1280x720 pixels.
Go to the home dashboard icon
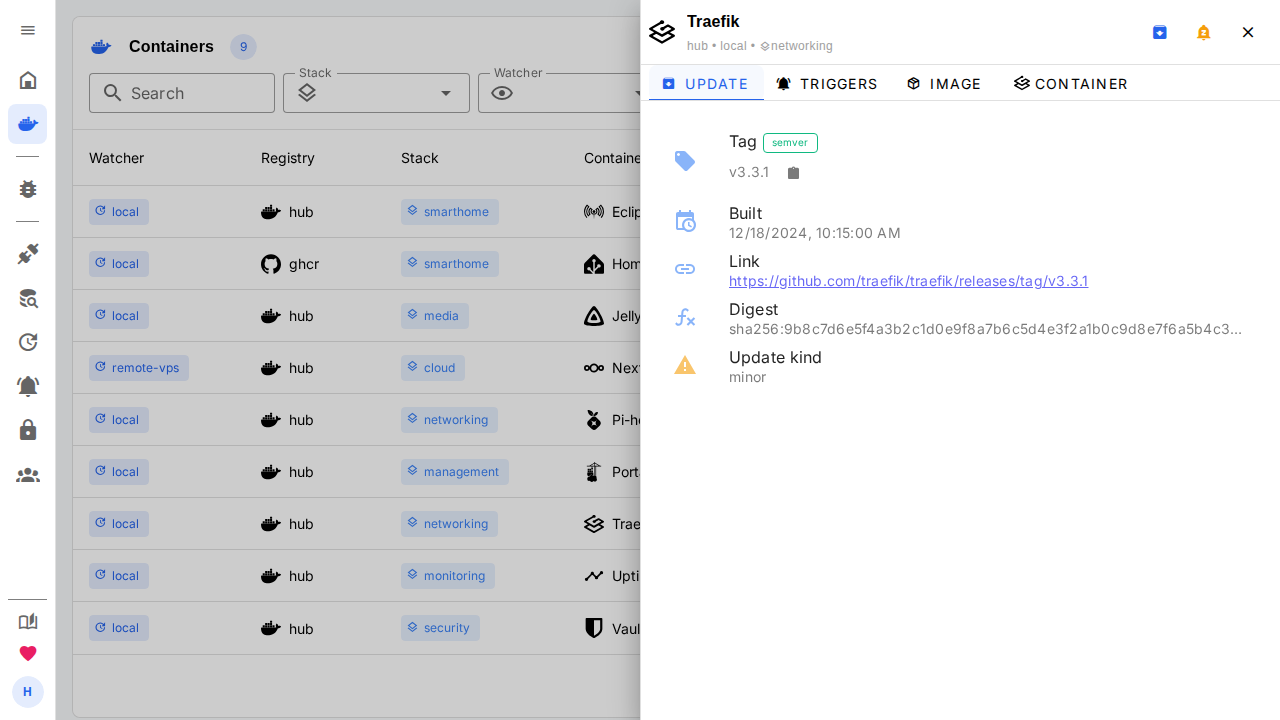pos(28,80)
